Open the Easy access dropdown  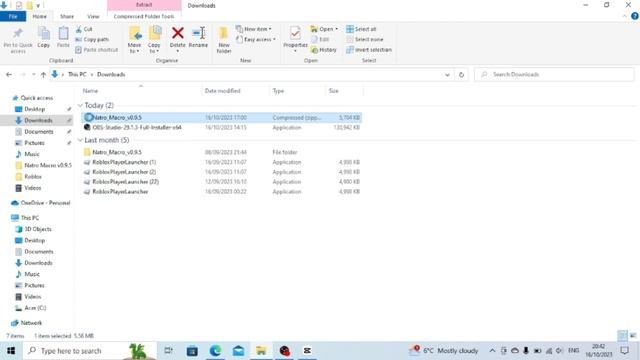coord(256,40)
